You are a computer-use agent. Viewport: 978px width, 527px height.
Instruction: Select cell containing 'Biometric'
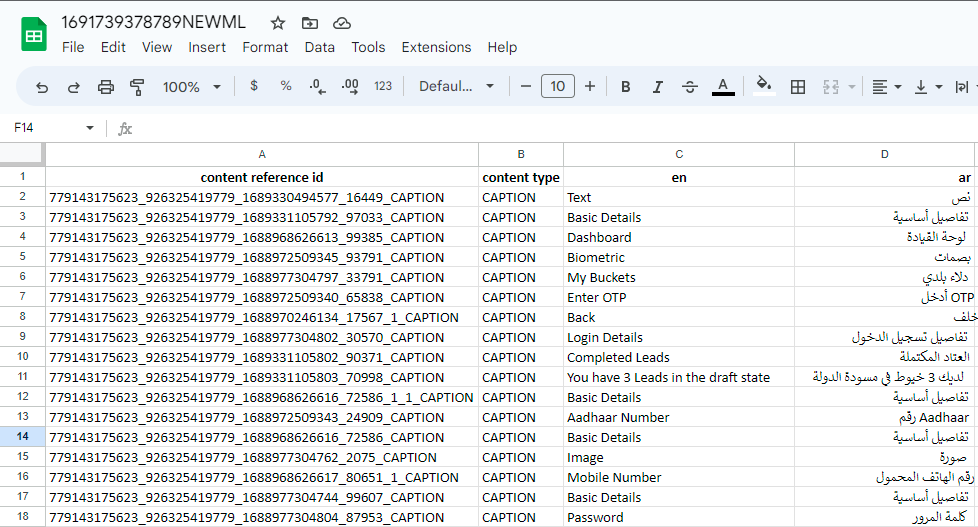pos(679,258)
